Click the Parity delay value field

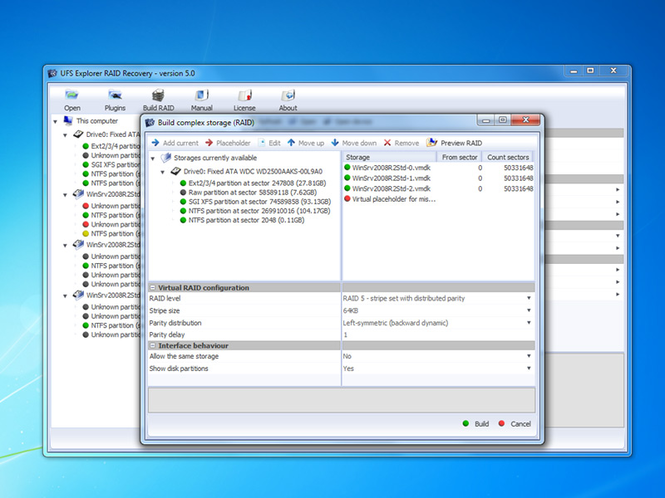click(x=438, y=335)
